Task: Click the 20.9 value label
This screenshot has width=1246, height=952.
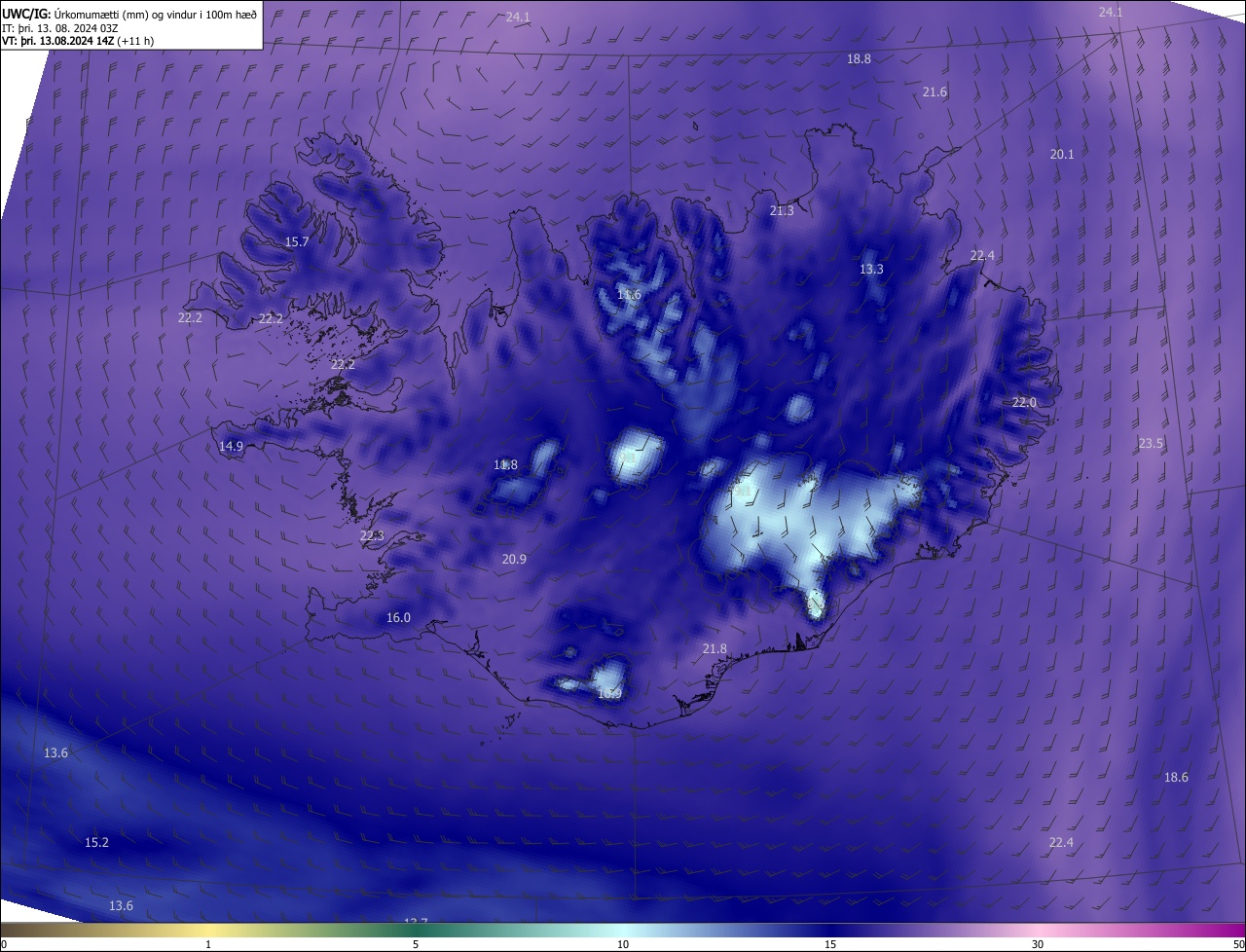Action: 514,559
